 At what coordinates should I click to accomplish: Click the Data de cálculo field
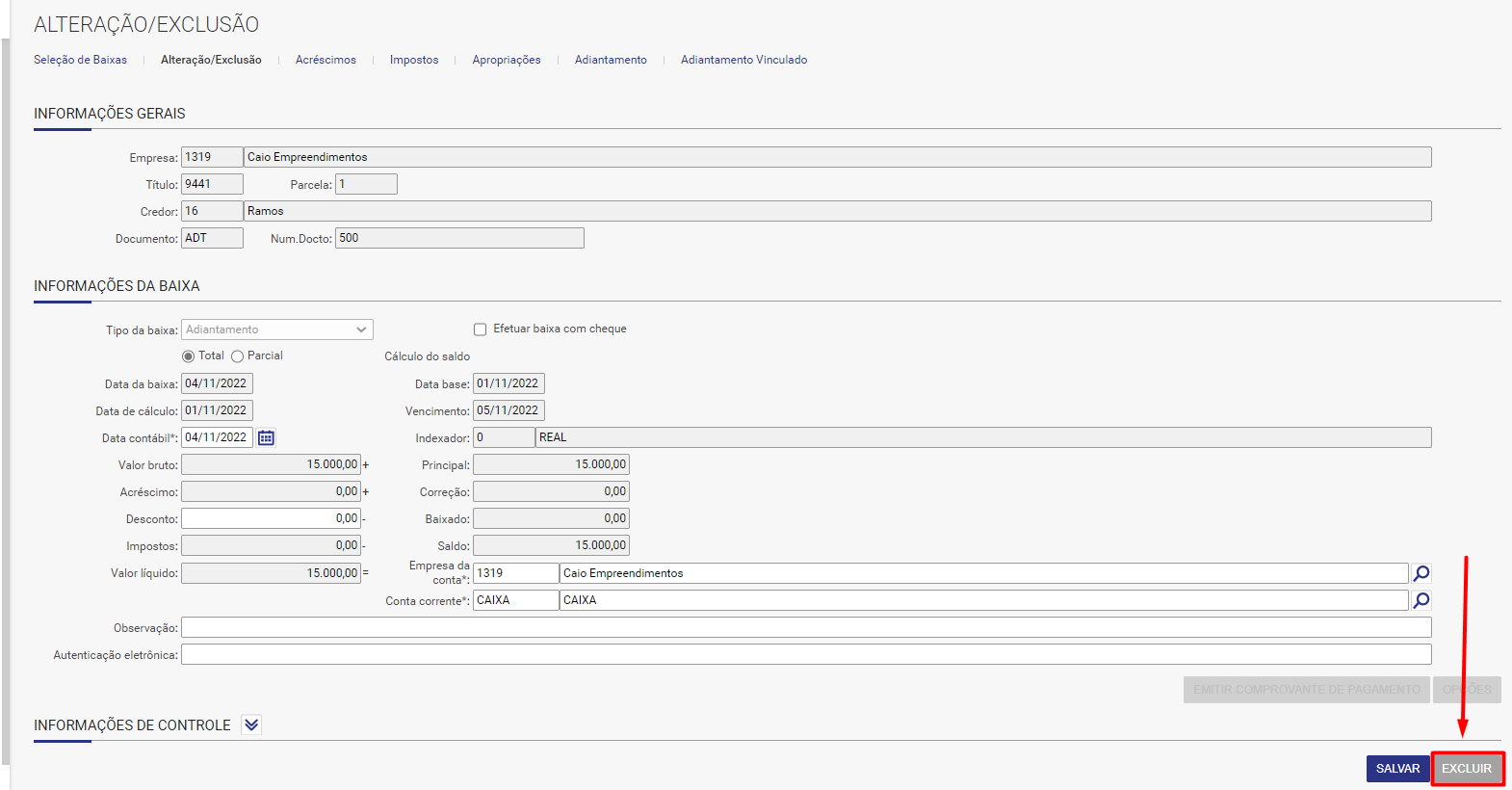click(217, 410)
